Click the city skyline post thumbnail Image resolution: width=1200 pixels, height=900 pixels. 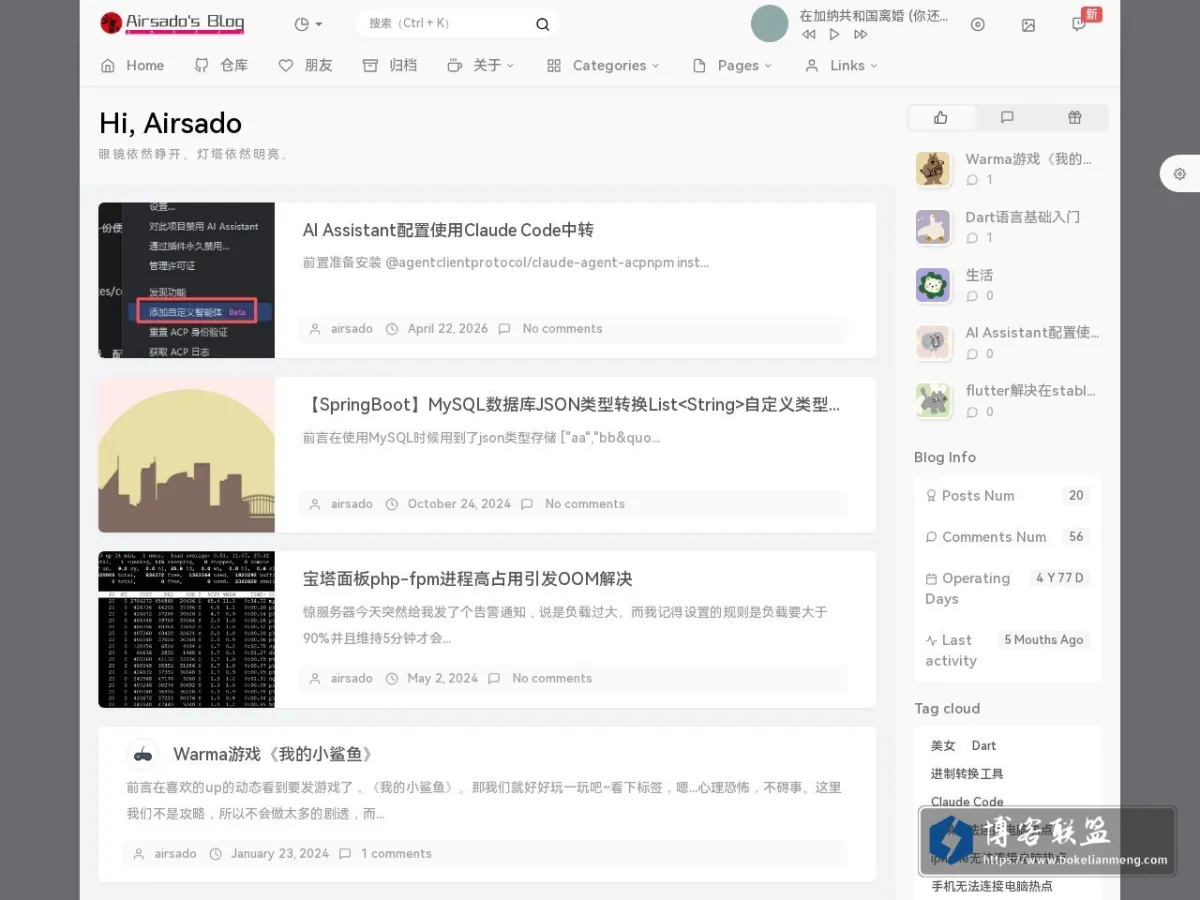pos(186,454)
